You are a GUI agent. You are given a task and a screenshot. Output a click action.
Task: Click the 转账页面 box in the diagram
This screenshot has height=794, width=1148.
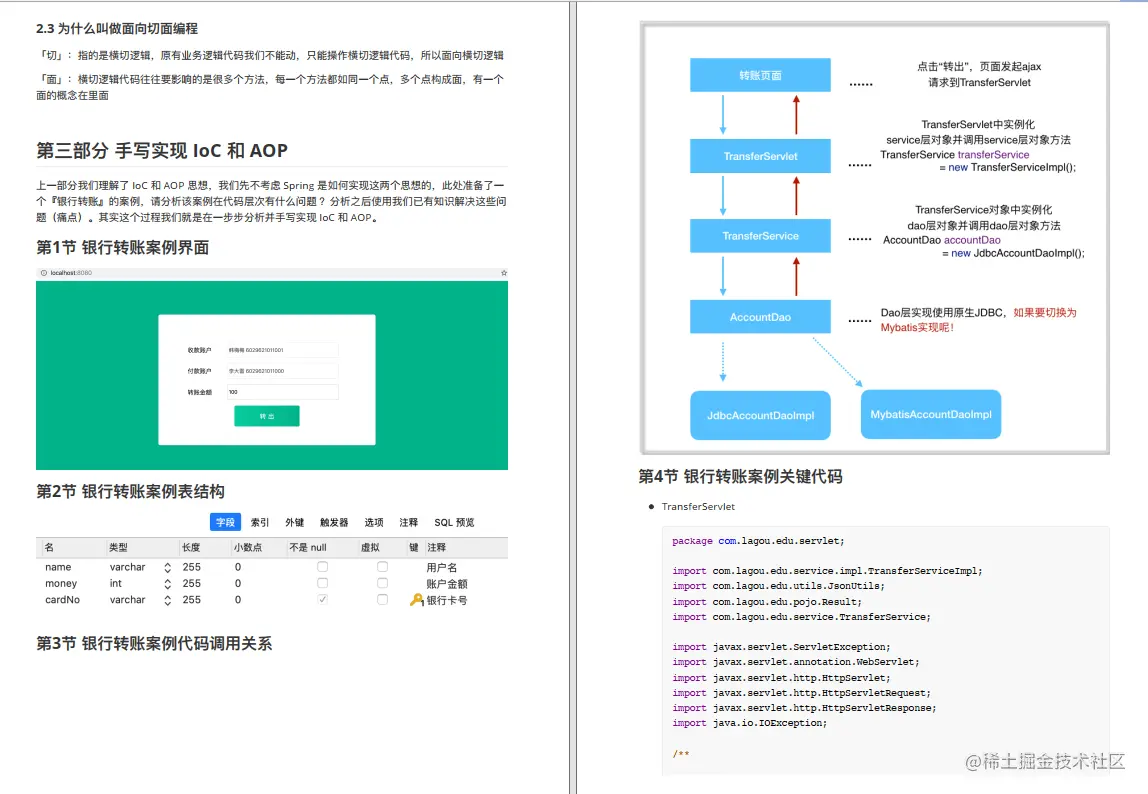[760, 75]
